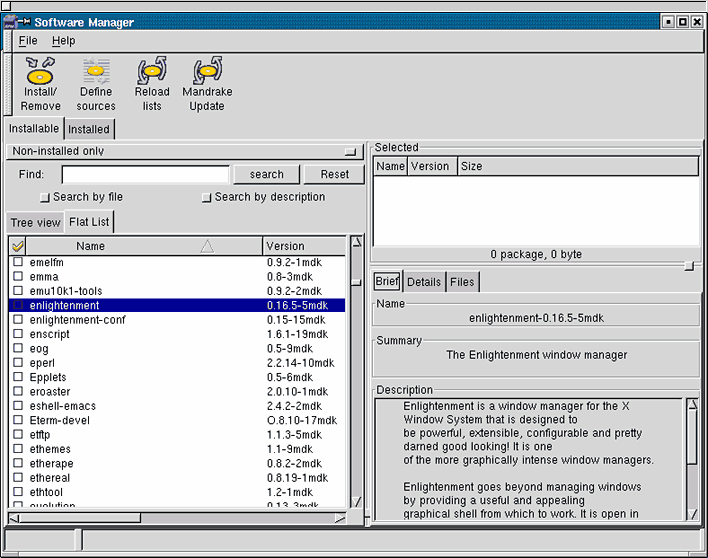Click the Reset button
This screenshot has height=558, width=708.
[335, 174]
